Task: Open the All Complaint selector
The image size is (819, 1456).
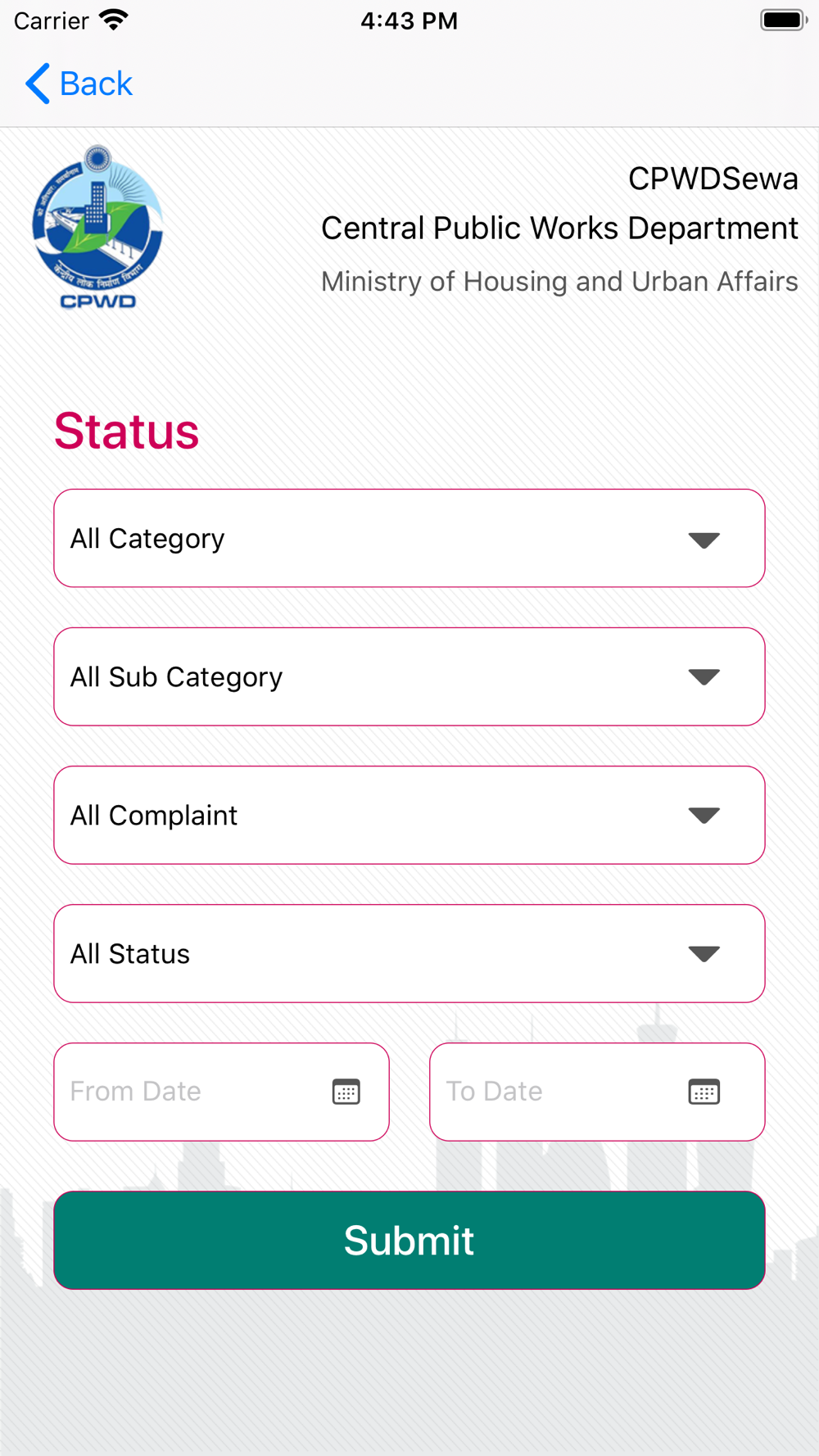Action: point(409,815)
